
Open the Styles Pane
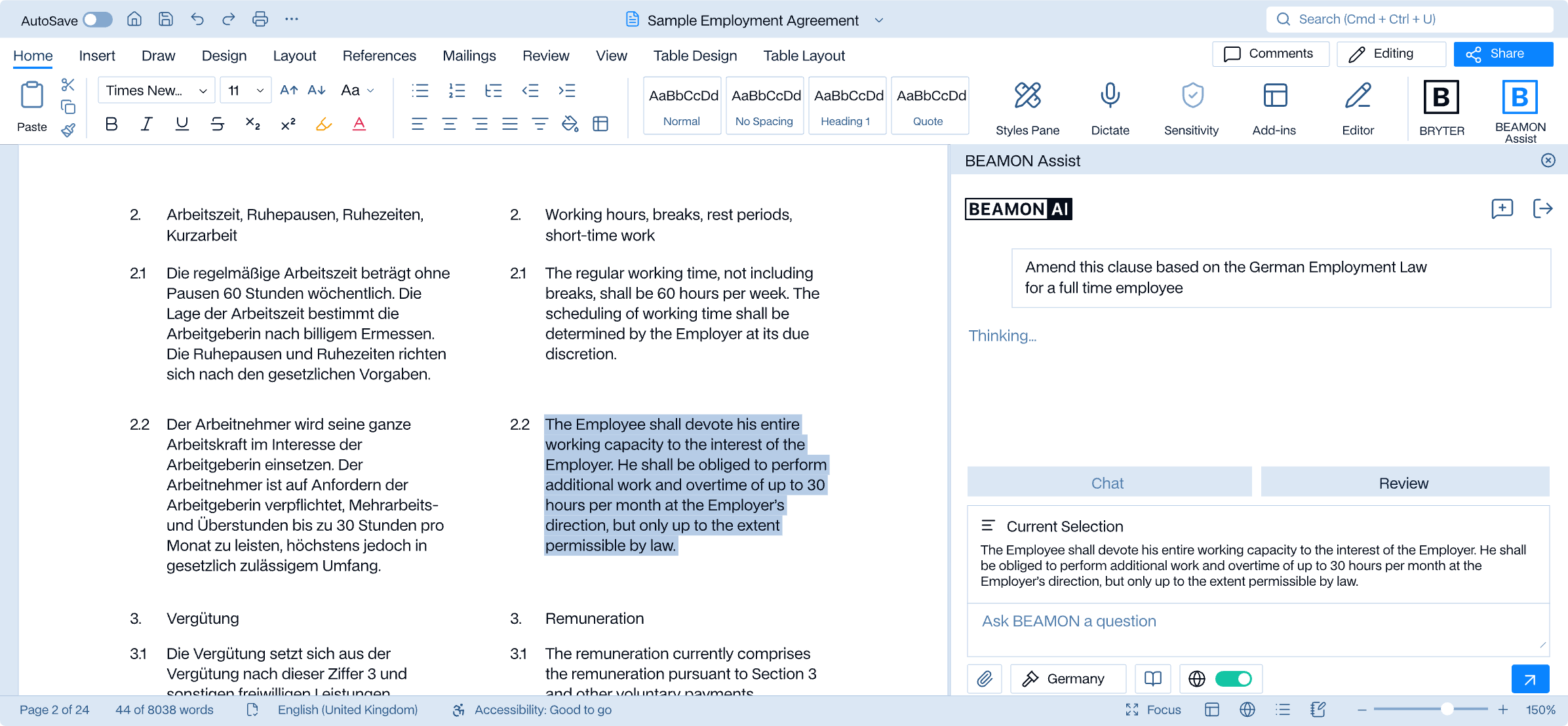(1027, 109)
